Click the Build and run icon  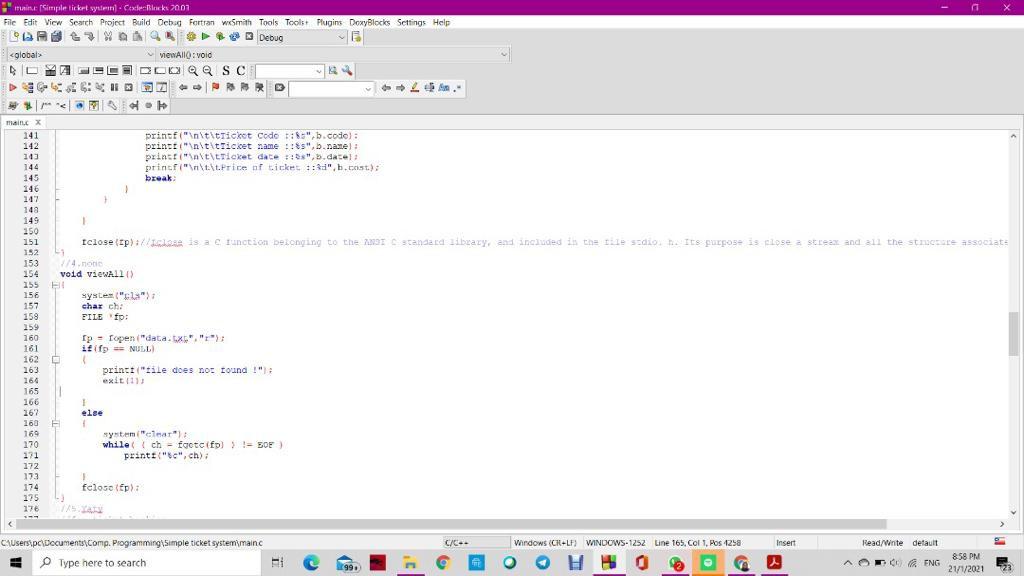(221, 37)
